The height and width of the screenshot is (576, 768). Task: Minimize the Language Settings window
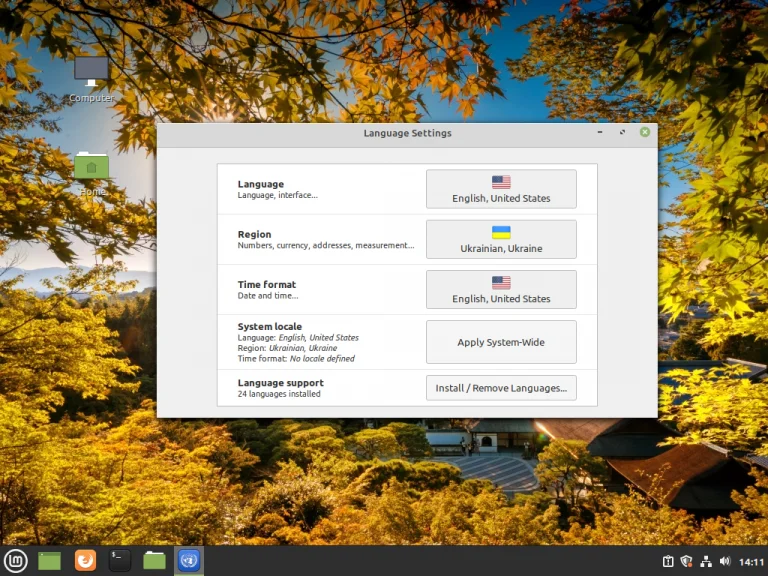click(x=600, y=132)
